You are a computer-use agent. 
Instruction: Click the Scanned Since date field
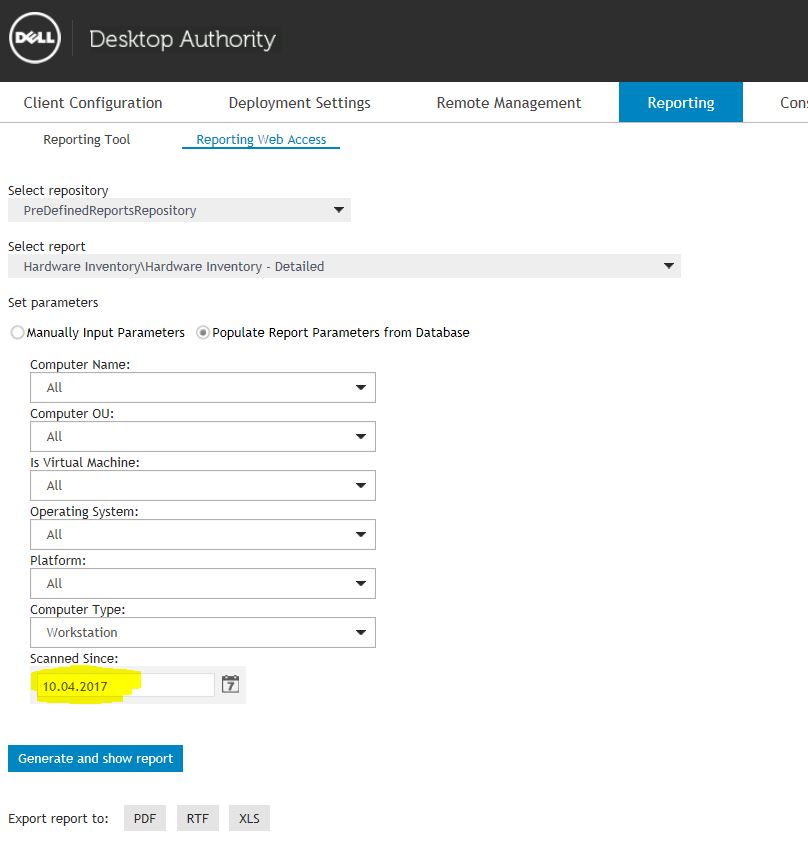[125, 686]
